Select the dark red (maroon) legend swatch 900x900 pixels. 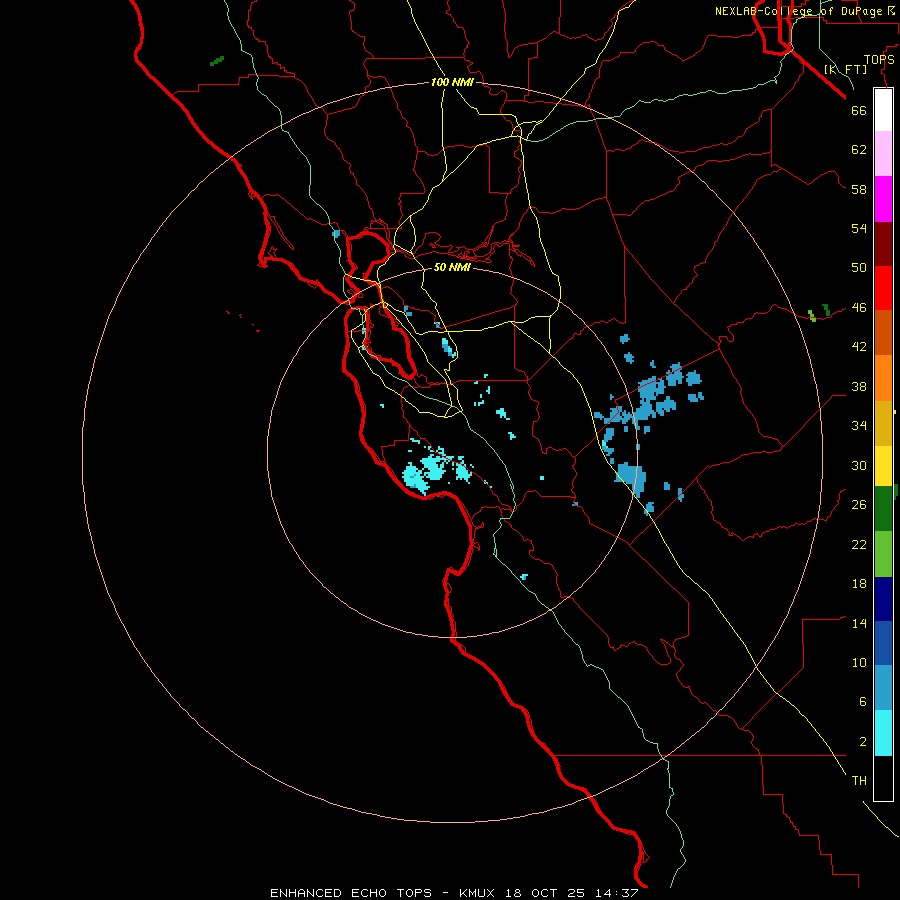coord(883,244)
